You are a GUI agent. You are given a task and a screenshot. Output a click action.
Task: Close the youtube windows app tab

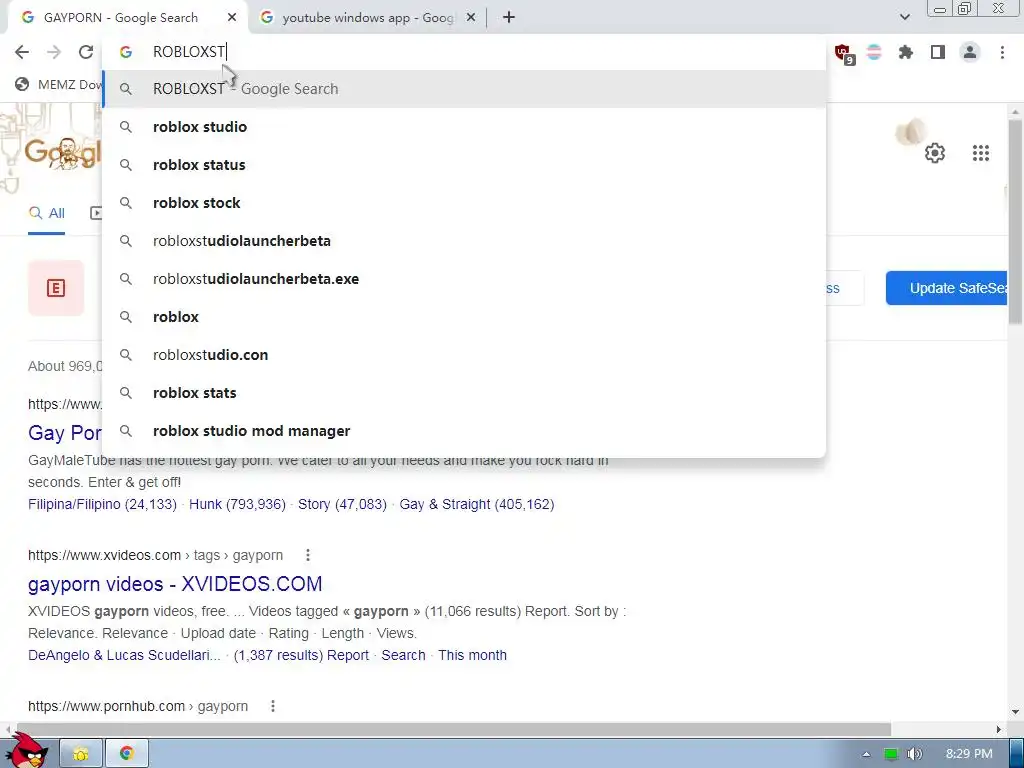click(x=471, y=18)
